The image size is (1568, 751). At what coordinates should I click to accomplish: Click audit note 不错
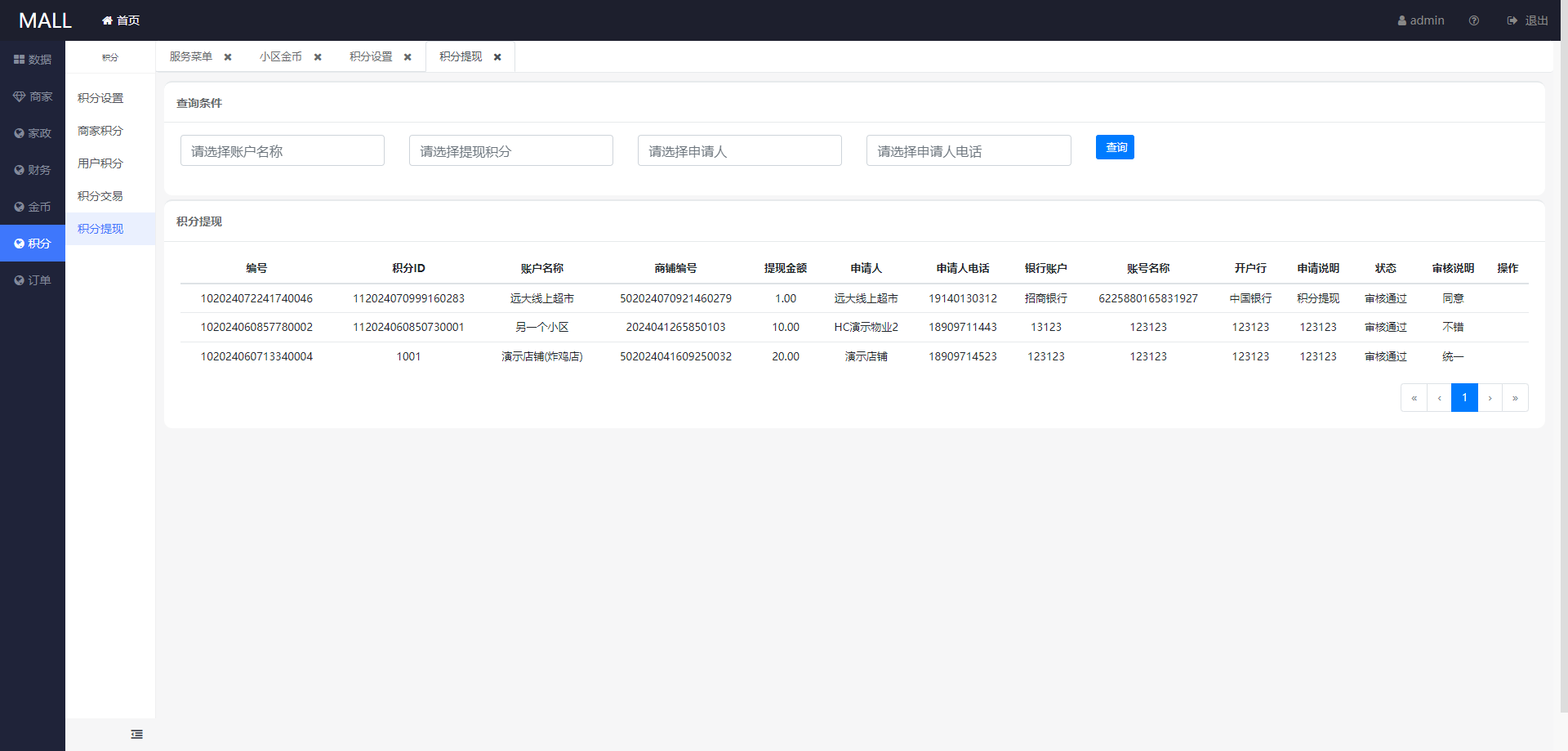coord(1453,327)
